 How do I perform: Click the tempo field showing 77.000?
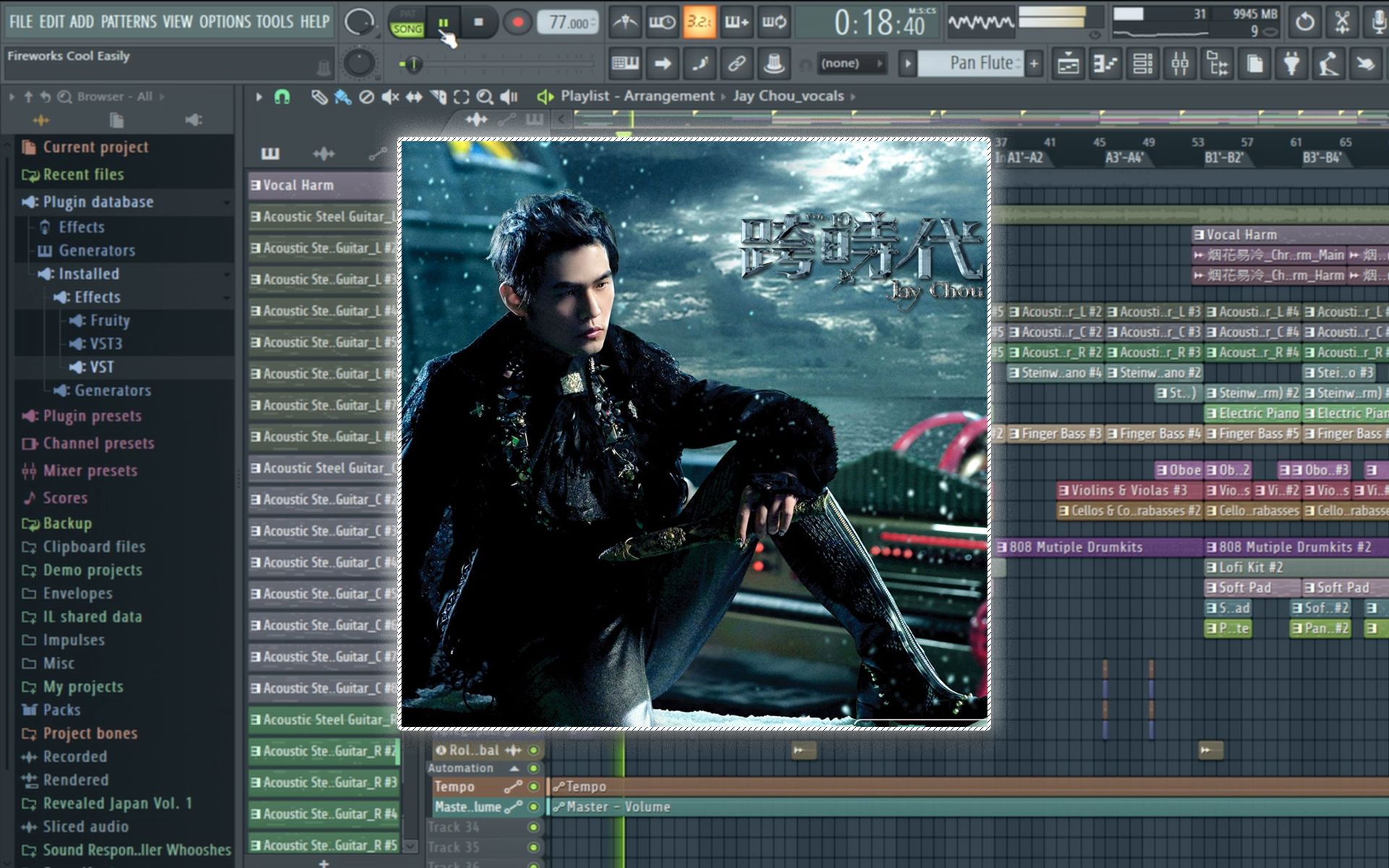569,22
